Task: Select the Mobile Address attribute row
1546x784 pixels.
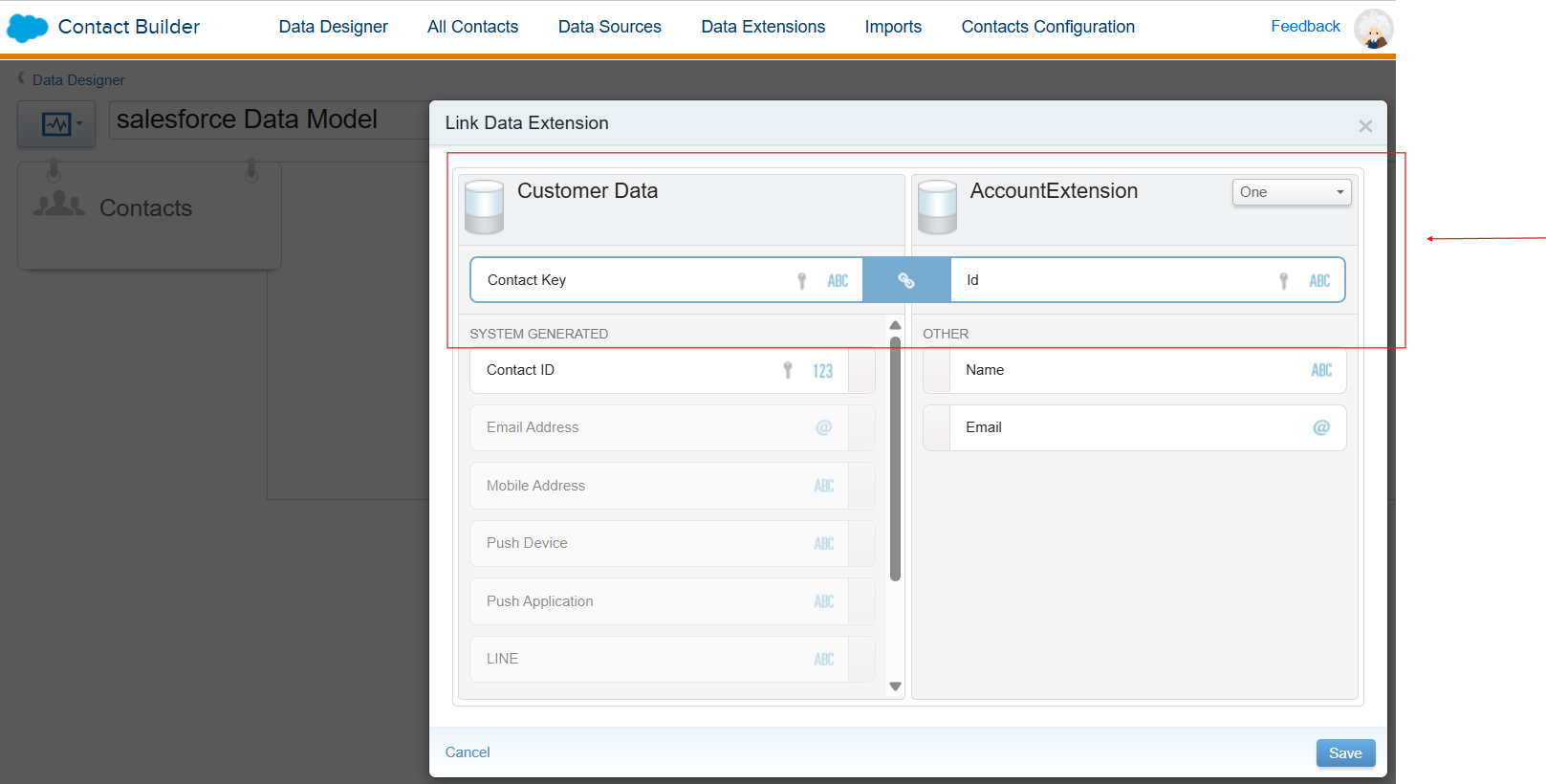Action: [659, 486]
